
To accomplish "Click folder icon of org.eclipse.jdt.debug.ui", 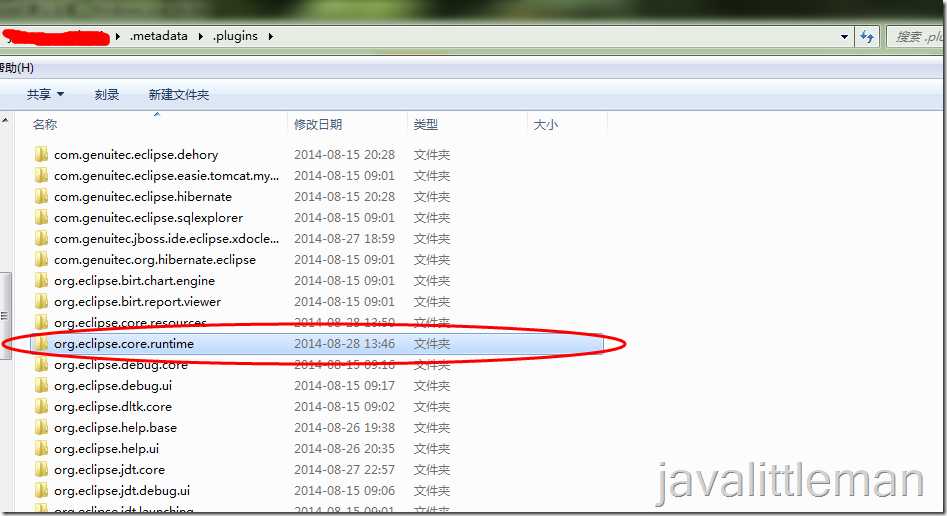I will (41, 491).
